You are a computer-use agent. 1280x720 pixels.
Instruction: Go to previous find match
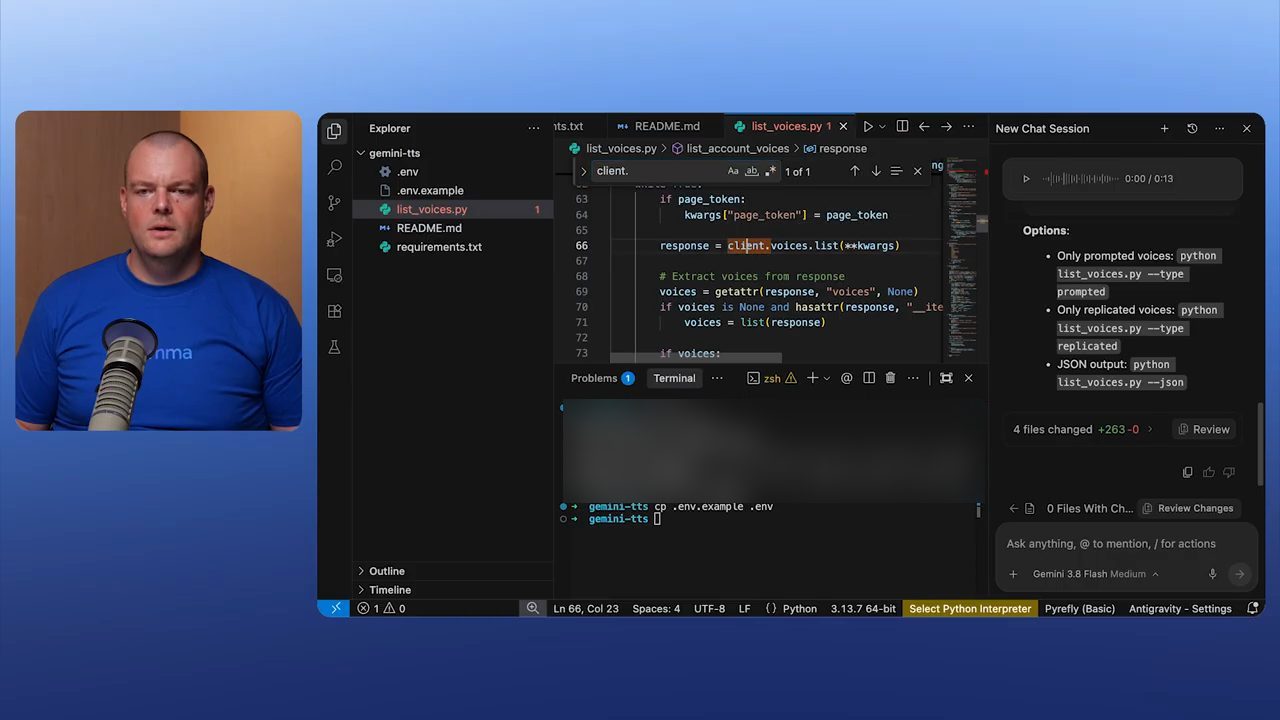[854, 171]
